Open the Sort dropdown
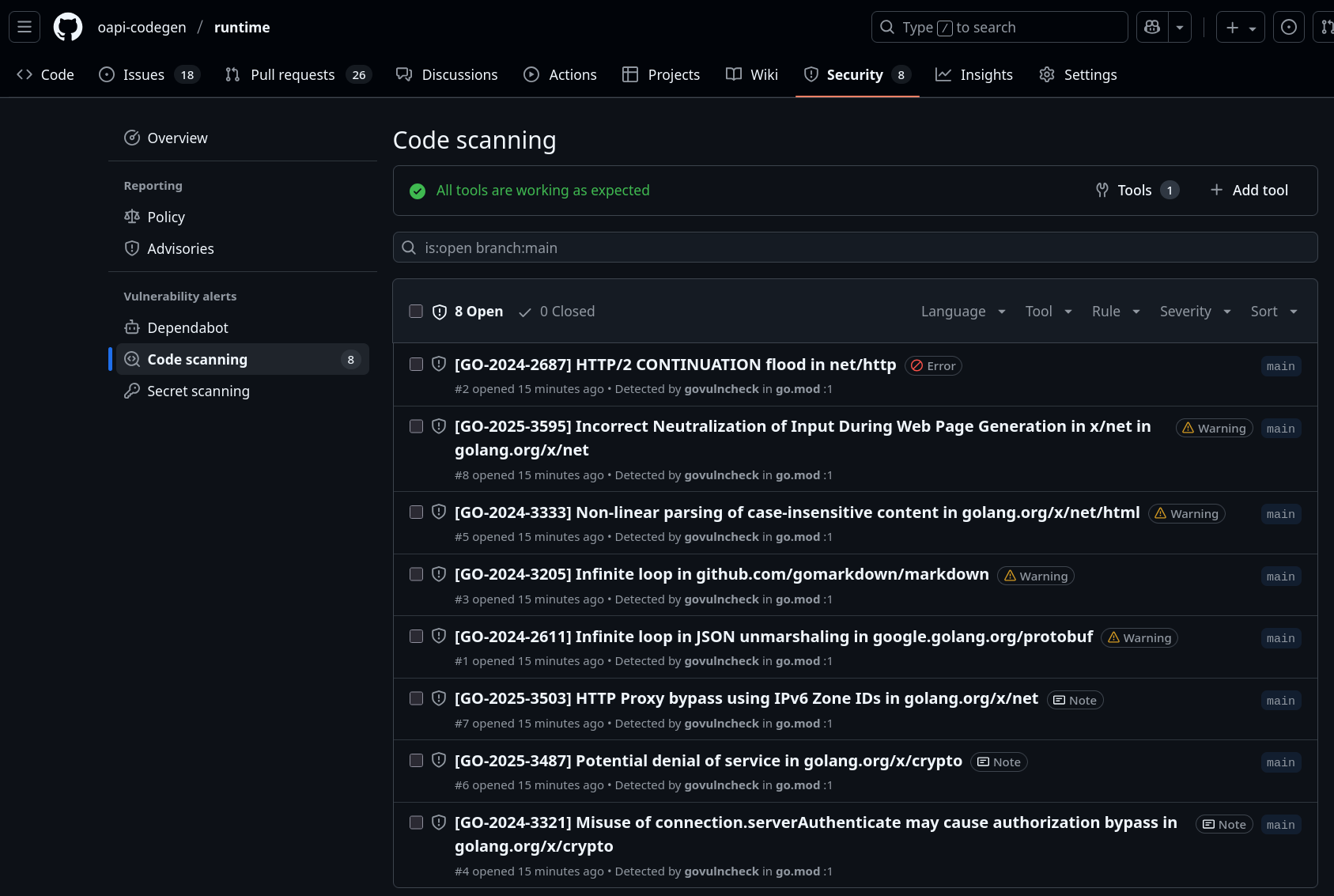The height and width of the screenshot is (896, 1334). (x=1274, y=312)
